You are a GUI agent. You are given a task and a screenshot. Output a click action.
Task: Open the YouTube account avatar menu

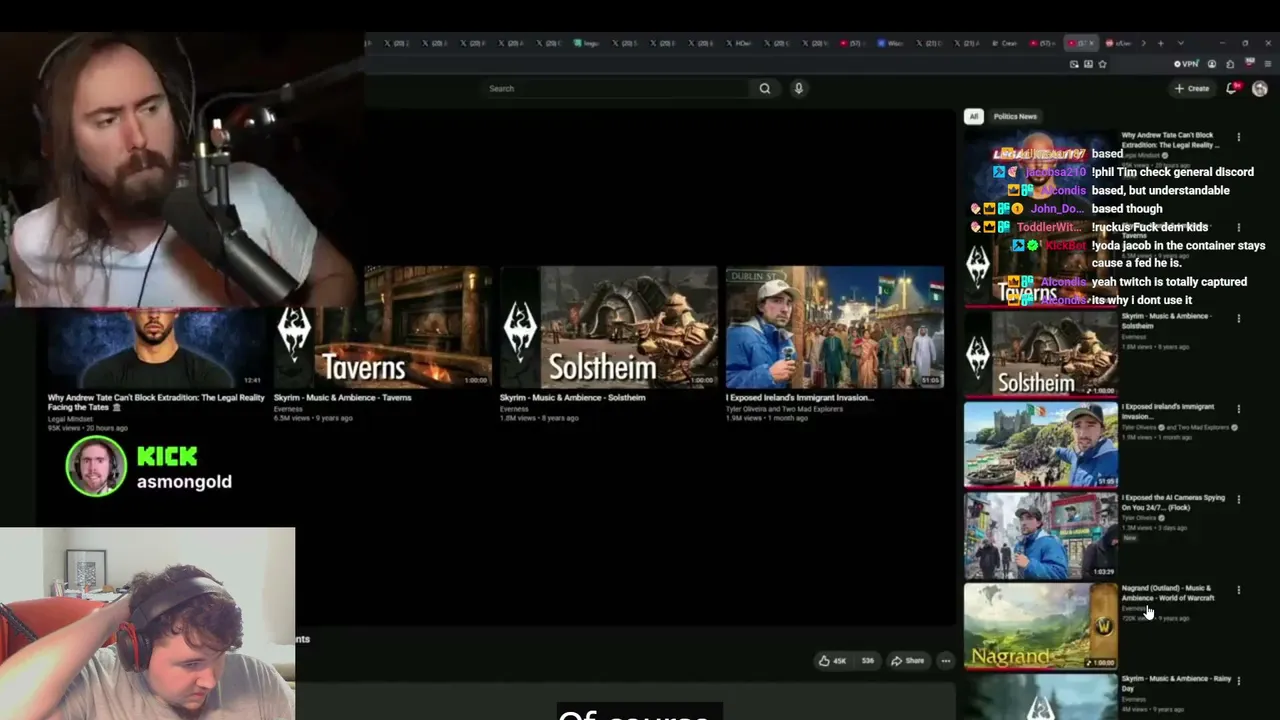click(1259, 88)
